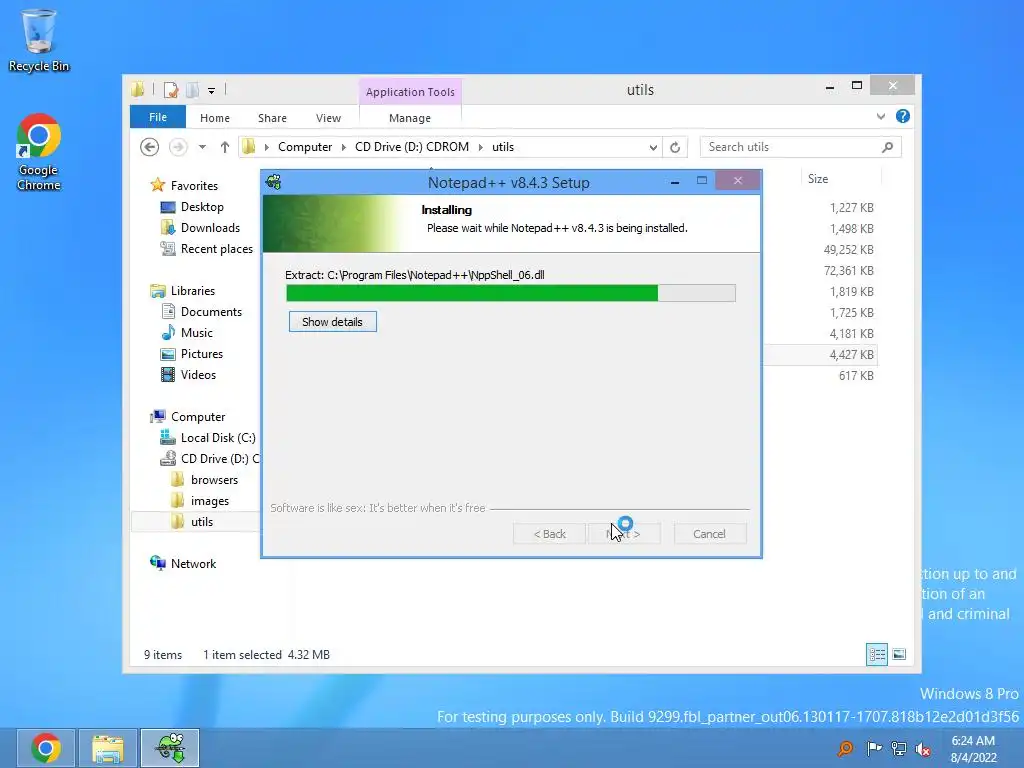Click the search magnifier in Explorer

click(x=887, y=147)
